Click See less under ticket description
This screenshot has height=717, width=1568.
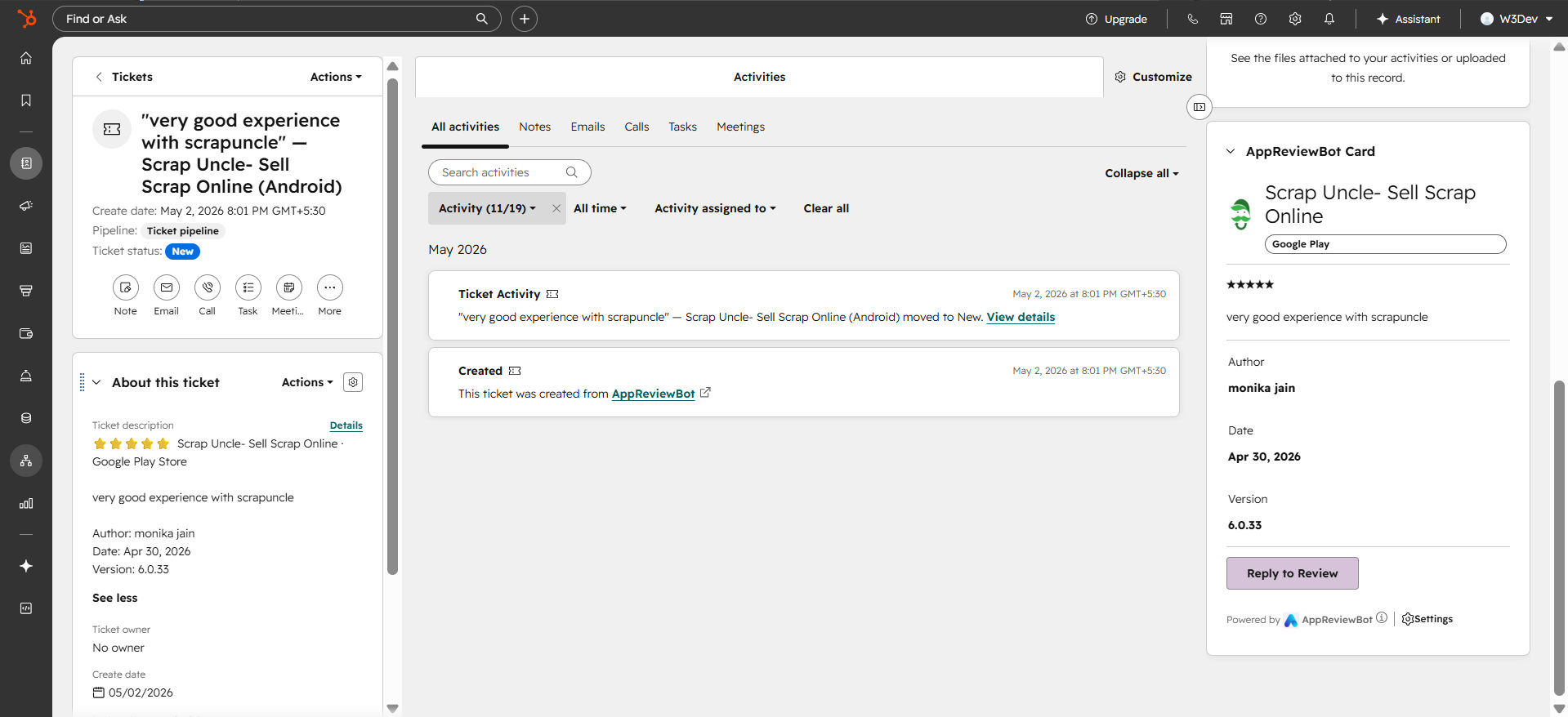coord(115,598)
